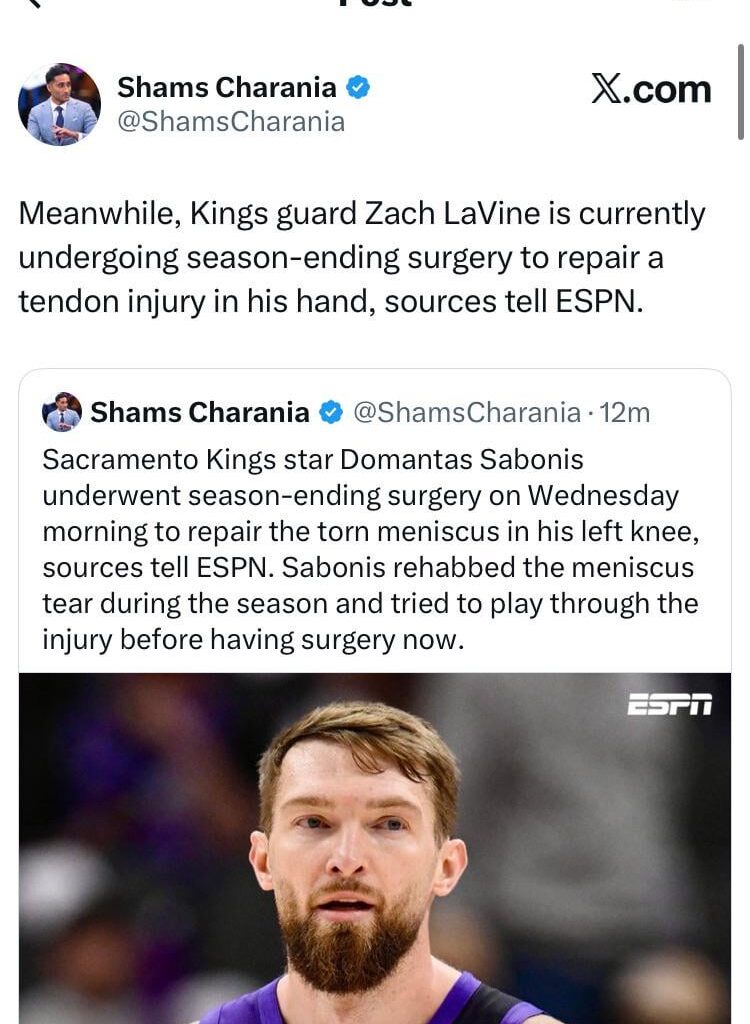Click the last line of the quoted post text
Image resolution: width=750 pixels, height=1024 pixels.
click(253, 640)
